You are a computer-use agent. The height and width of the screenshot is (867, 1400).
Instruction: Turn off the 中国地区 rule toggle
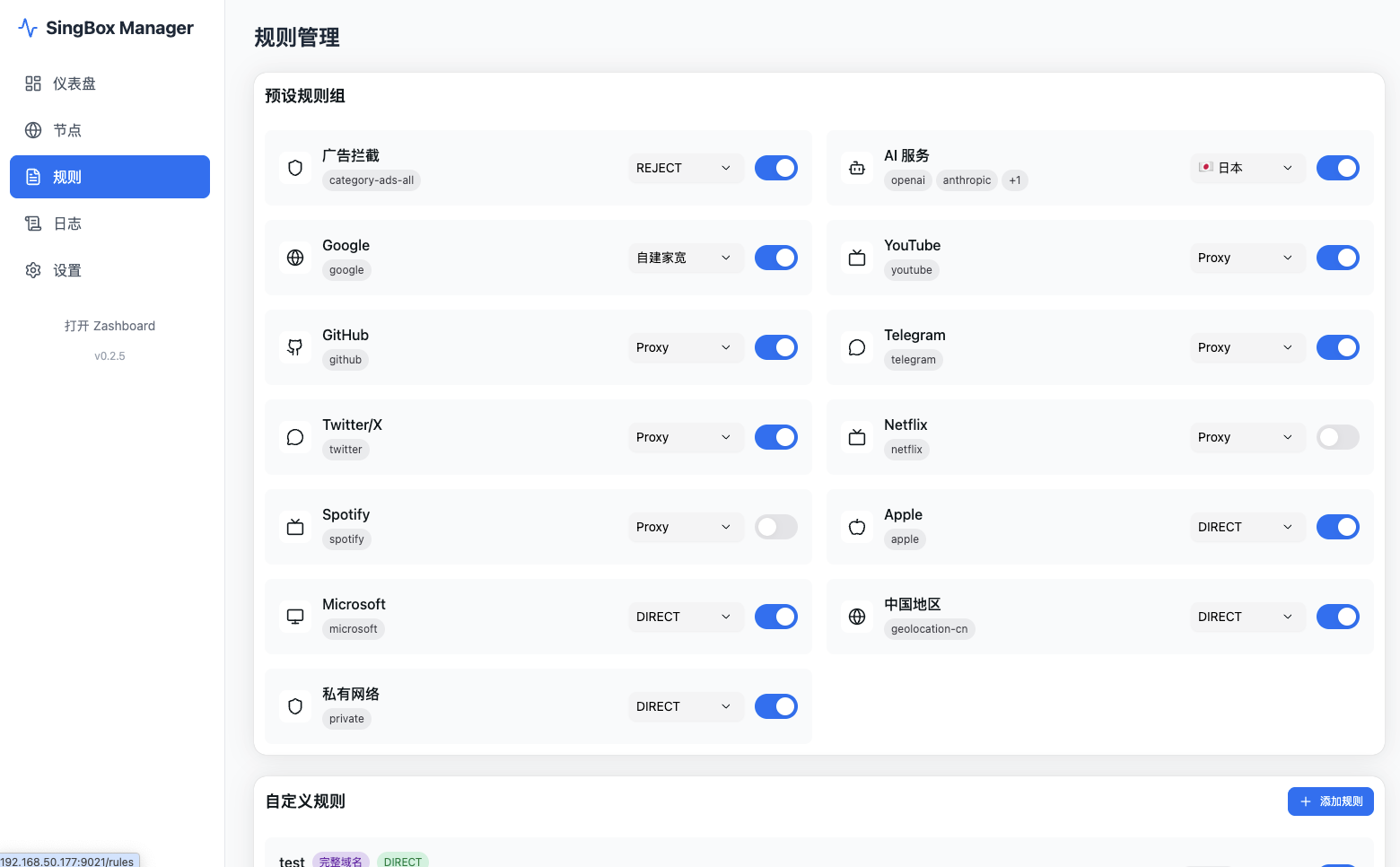click(x=1338, y=617)
